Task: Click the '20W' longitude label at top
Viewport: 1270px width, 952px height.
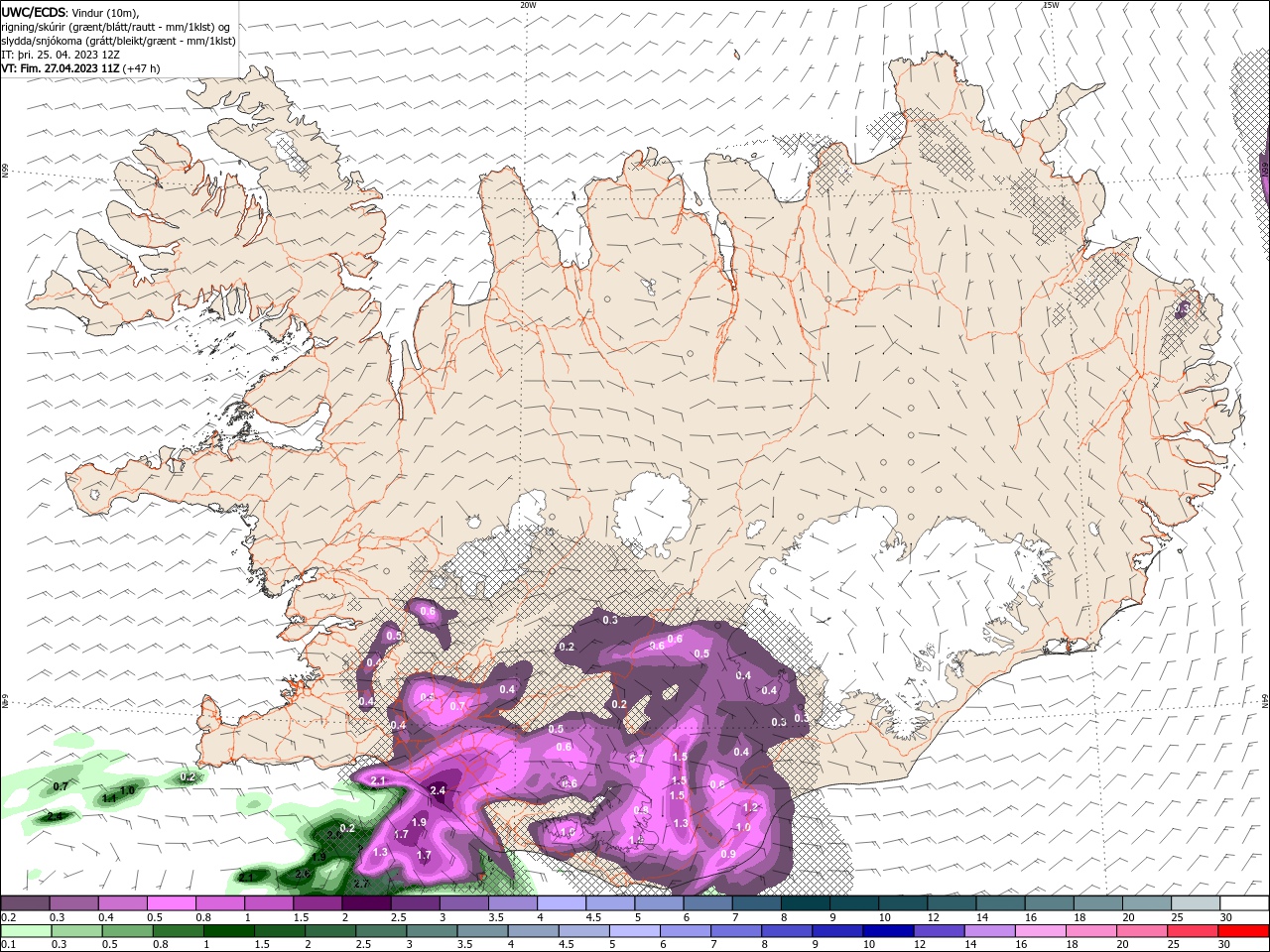Action: point(528,5)
